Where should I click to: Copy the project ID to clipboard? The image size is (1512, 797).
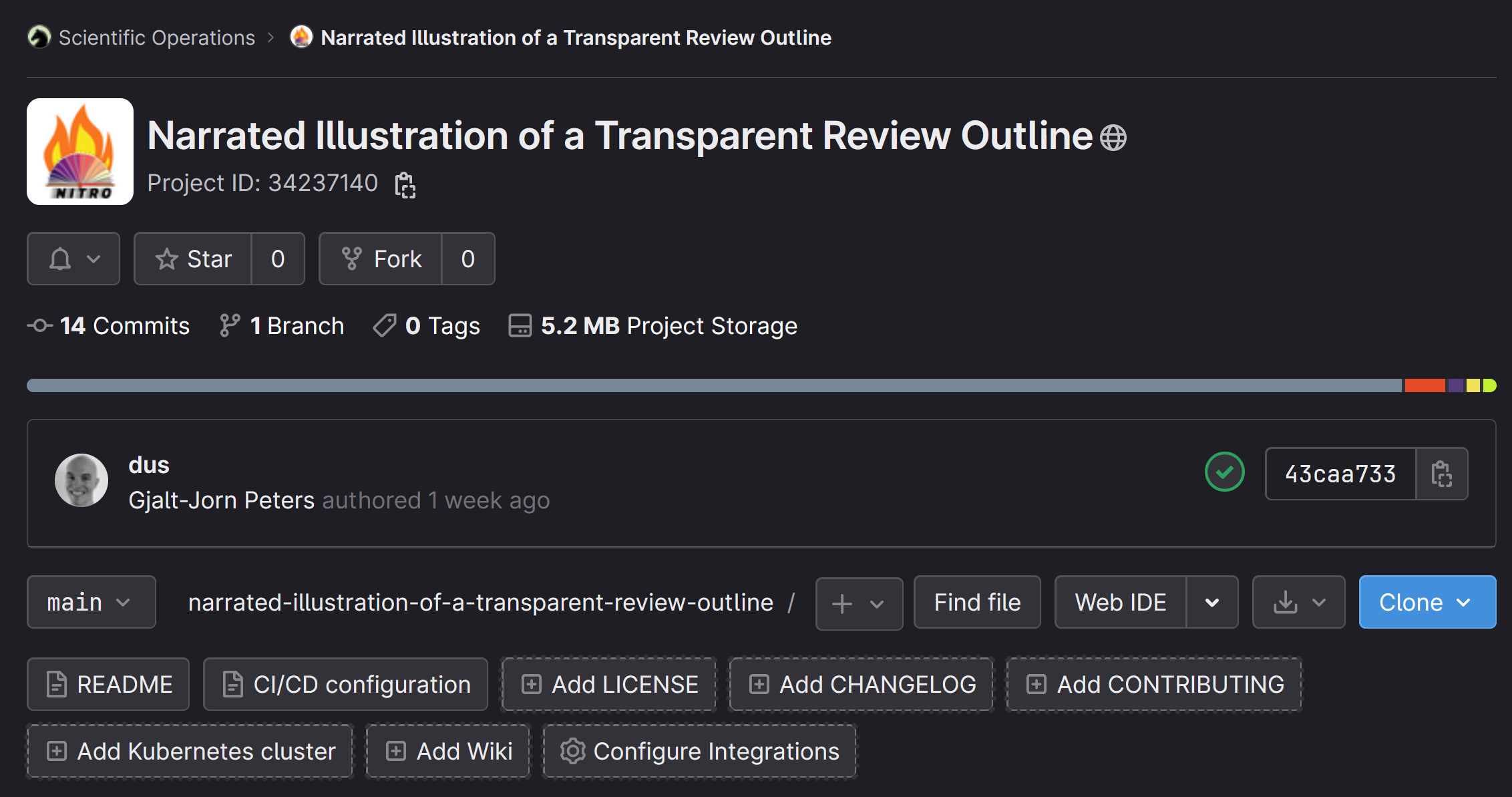pyautogui.click(x=405, y=184)
